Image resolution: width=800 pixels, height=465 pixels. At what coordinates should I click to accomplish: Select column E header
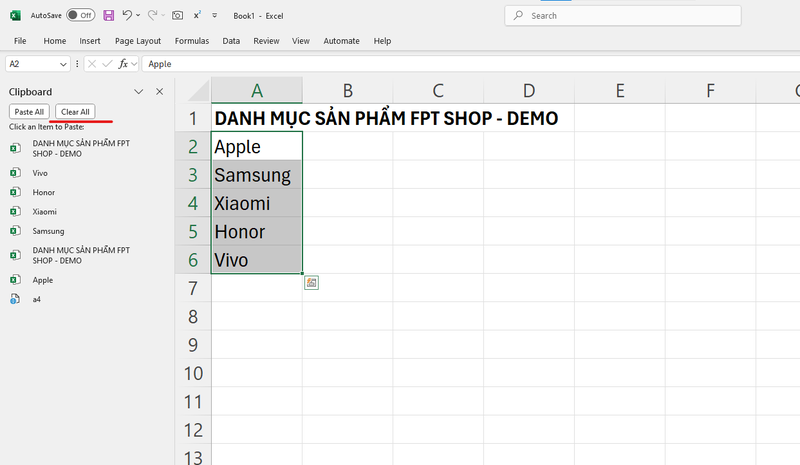pyautogui.click(x=619, y=90)
